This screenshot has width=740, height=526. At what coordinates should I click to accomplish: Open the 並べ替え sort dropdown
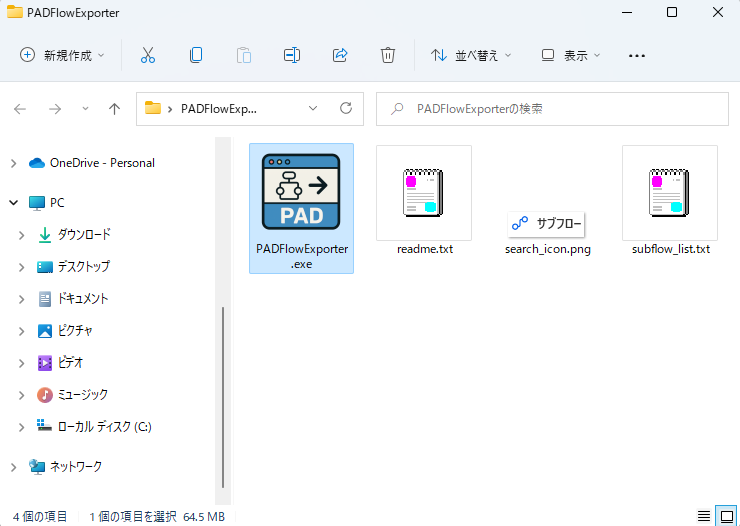(x=471, y=55)
